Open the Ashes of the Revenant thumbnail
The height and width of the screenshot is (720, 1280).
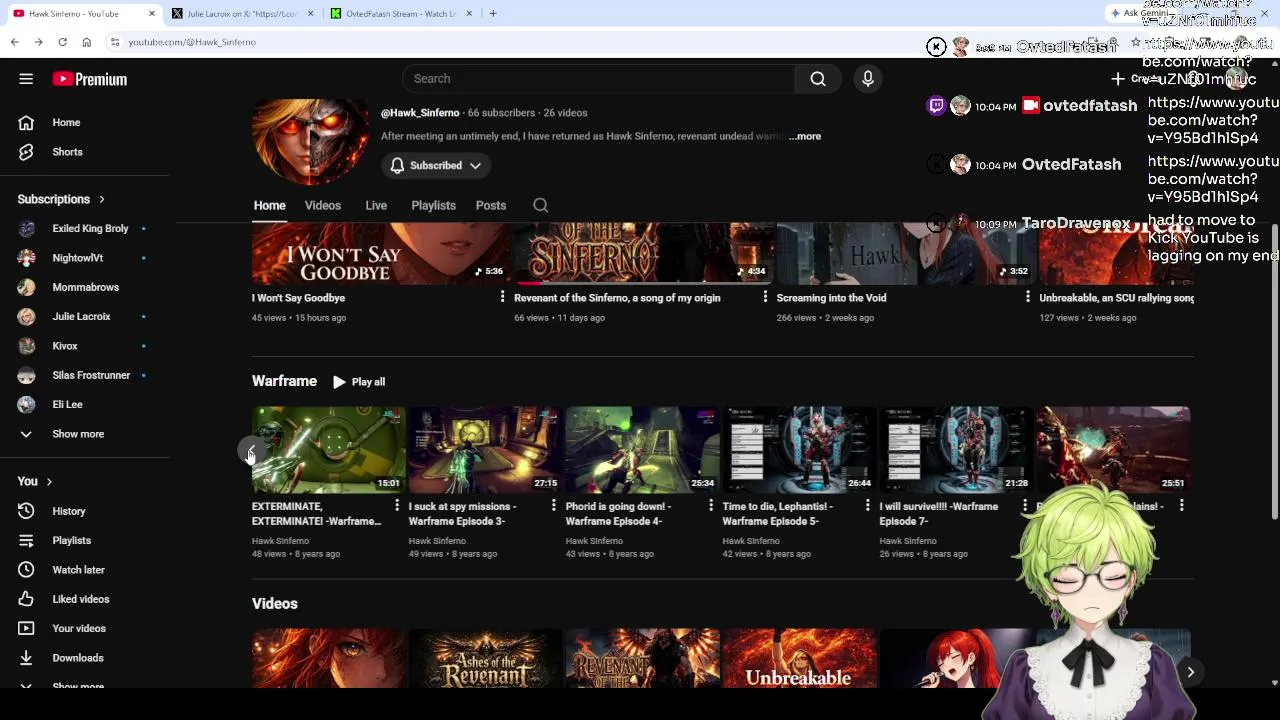pos(485,658)
